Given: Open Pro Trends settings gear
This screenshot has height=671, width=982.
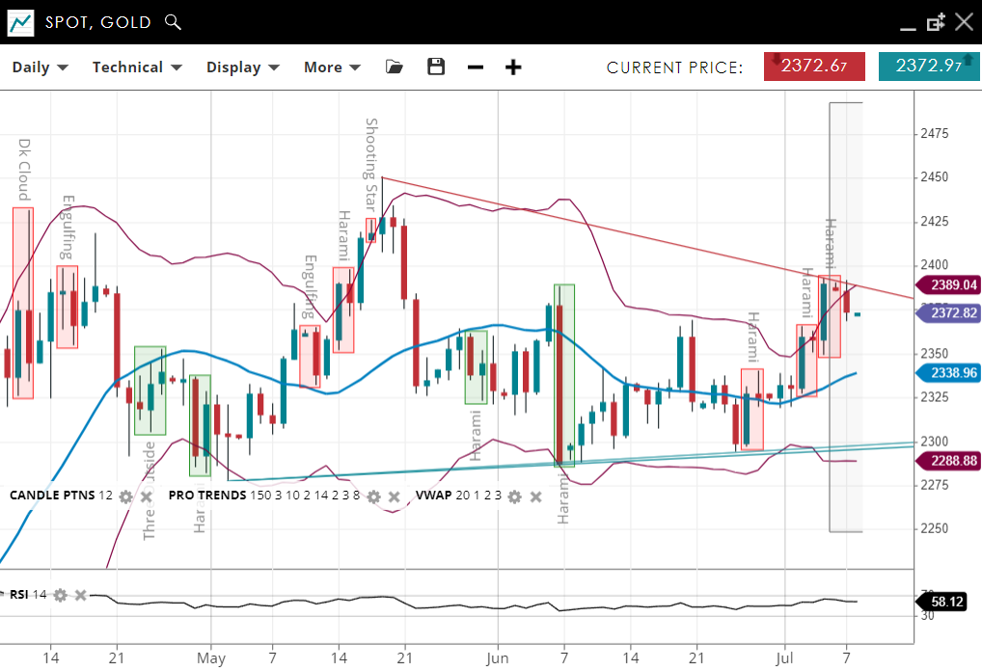Looking at the screenshot, I should (x=373, y=496).
